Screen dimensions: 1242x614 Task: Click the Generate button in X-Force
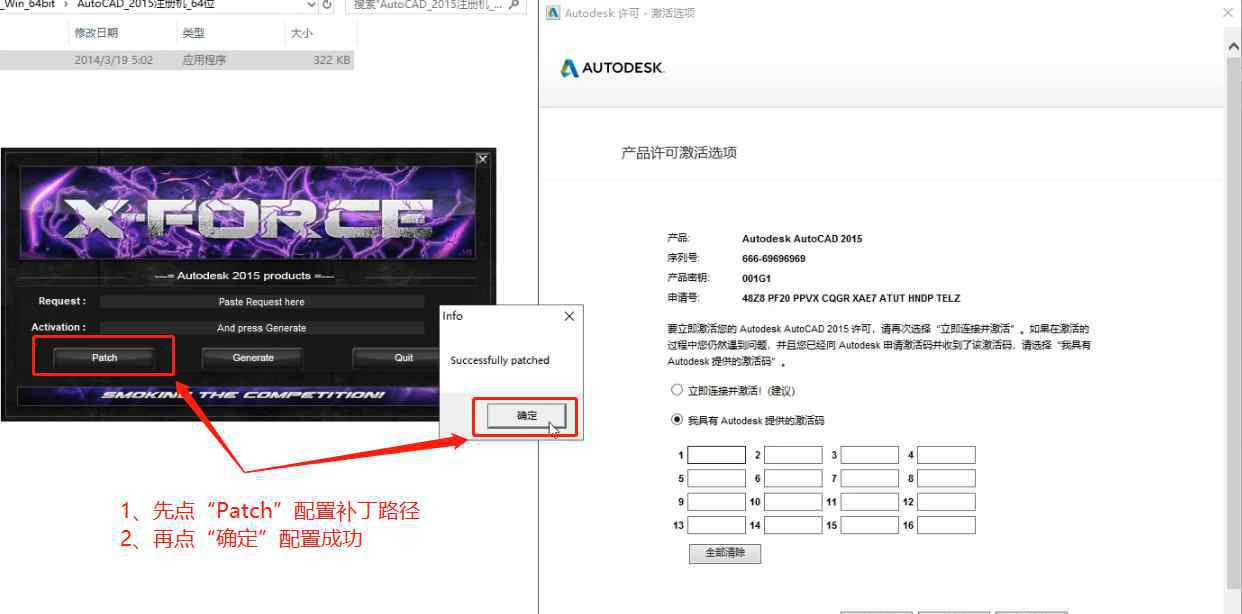[253, 357]
